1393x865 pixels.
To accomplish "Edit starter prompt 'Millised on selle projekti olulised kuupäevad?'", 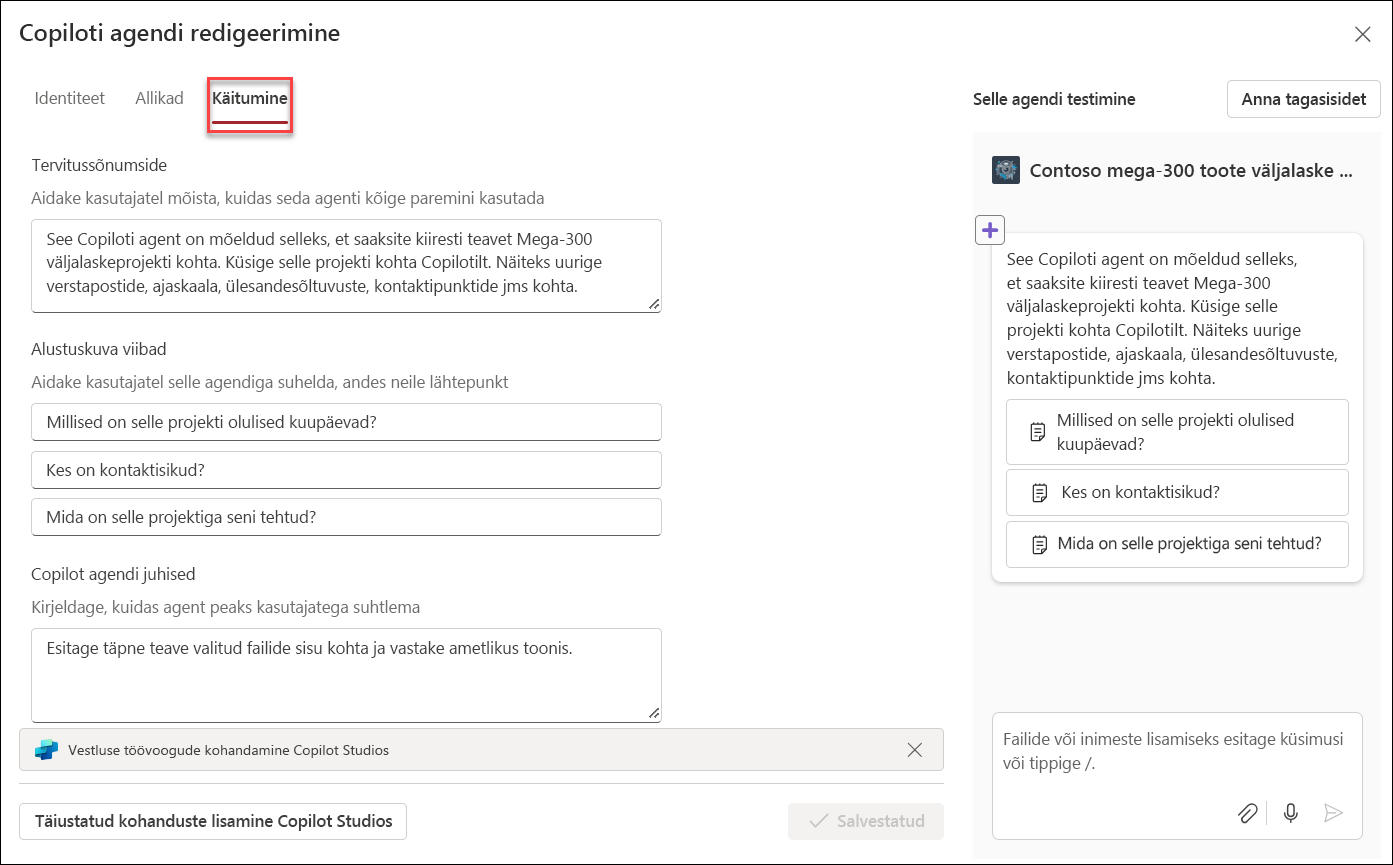I will 346,422.
